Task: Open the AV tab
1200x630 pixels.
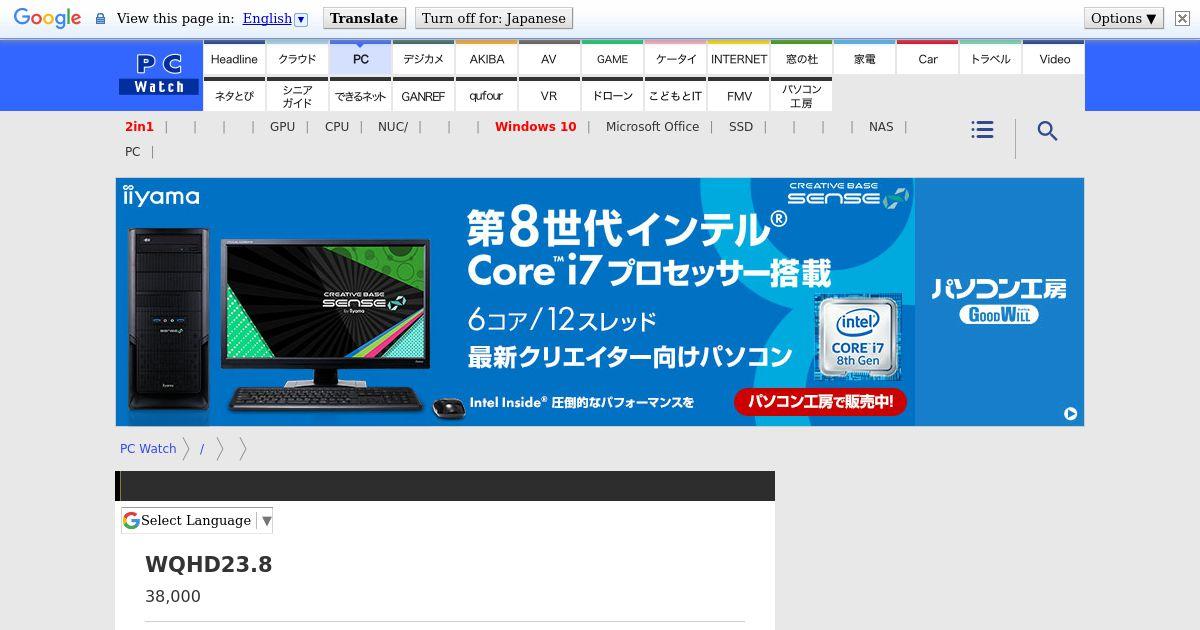Action: [549, 59]
